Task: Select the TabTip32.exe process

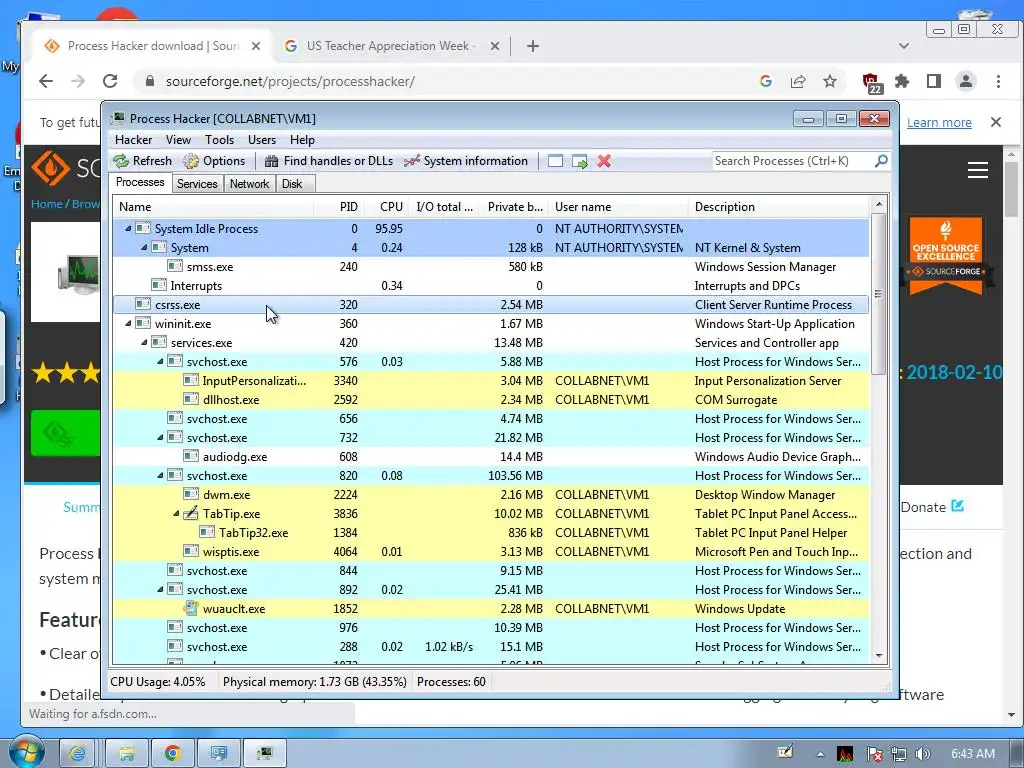Action: 491,532
